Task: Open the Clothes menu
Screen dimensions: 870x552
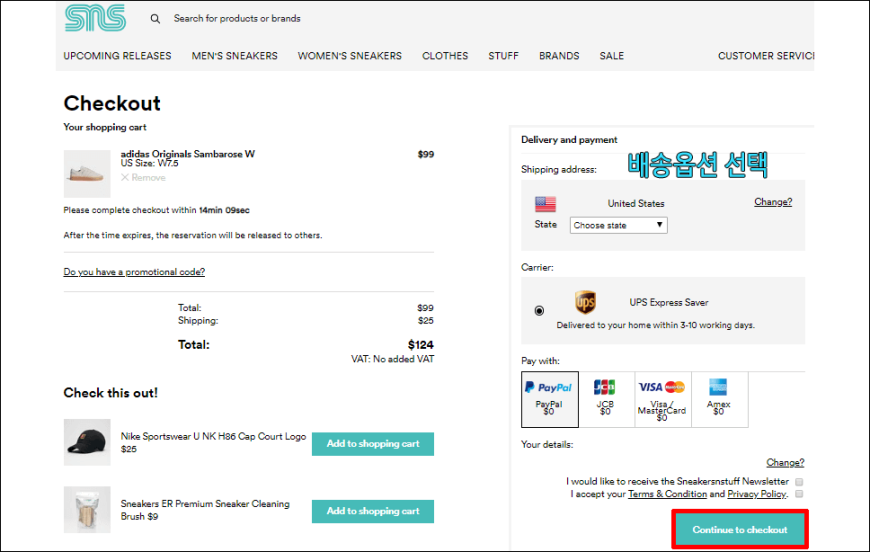Action: pyautogui.click(x=445, y=56)
